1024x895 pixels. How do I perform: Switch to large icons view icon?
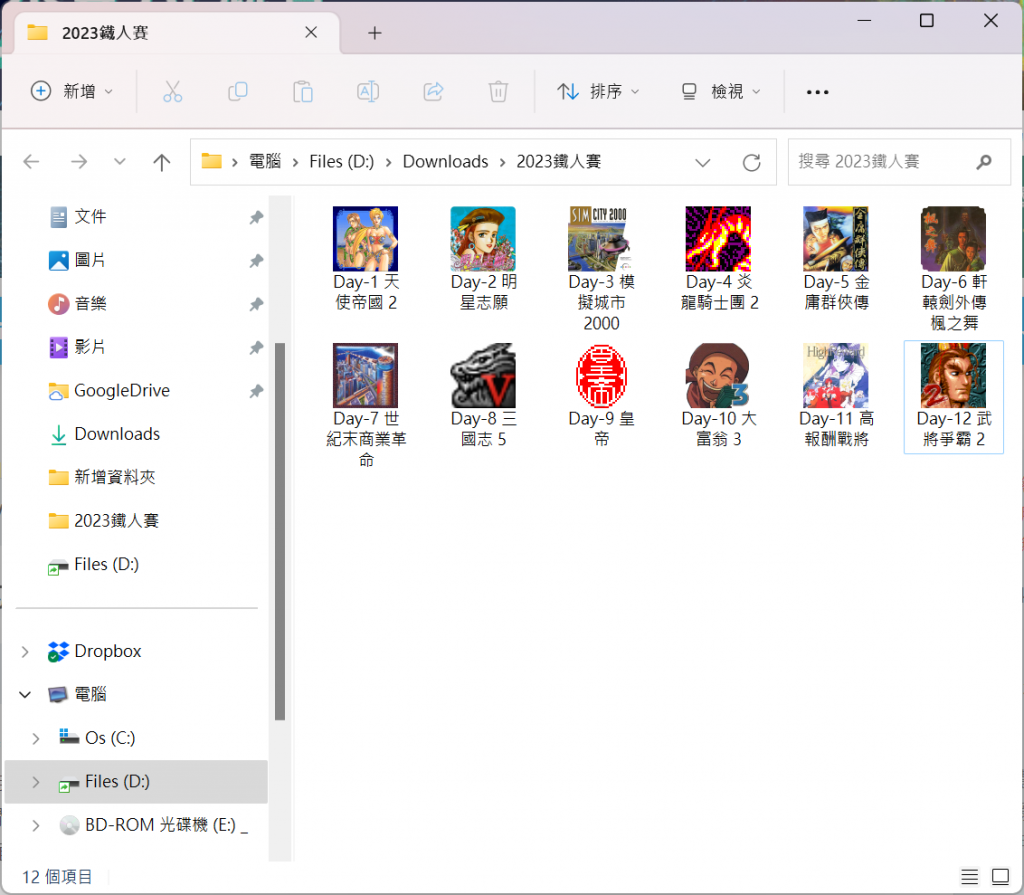tap(1000, 877)
